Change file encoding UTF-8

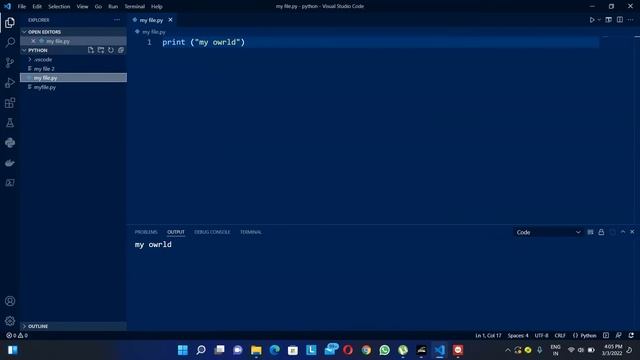point(541,335)
